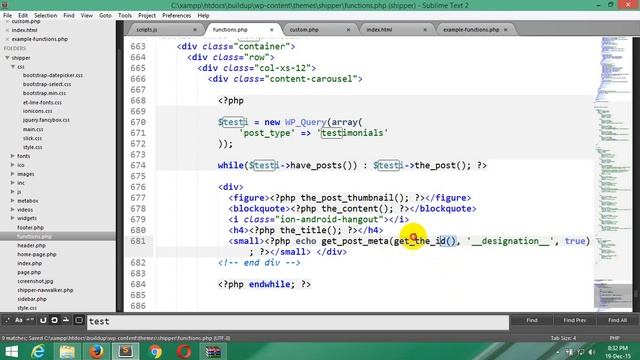The width and height of the screenshot is (640, 360).
Task: Switch to Google Chrome in taskbar
Action: click(x=155, y=351)
